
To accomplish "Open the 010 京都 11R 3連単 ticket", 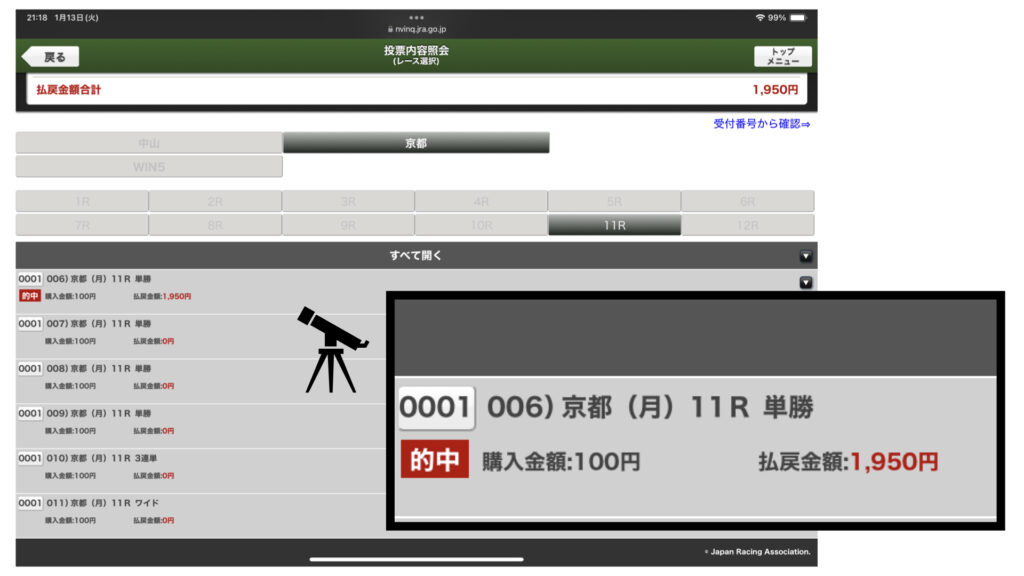I will pos(100,458).
